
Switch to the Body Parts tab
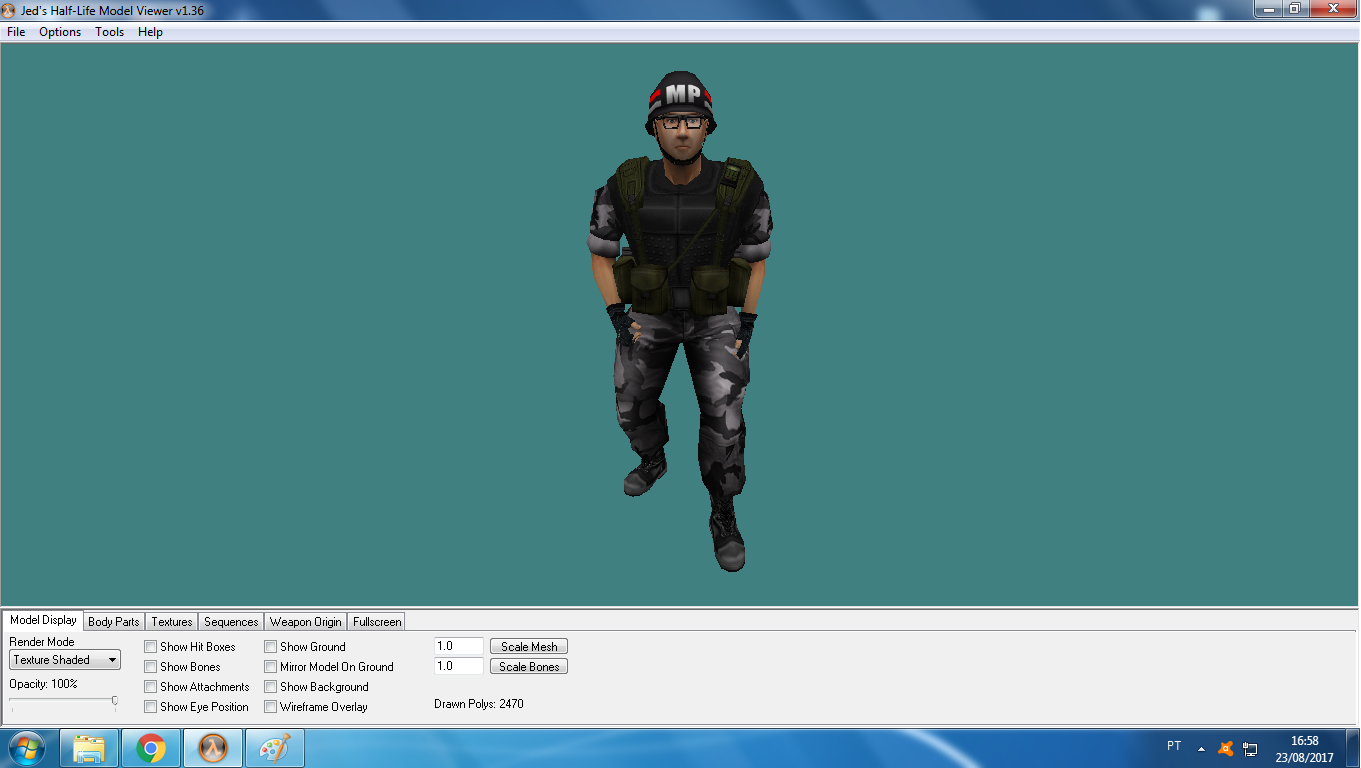tap(114, 622)
